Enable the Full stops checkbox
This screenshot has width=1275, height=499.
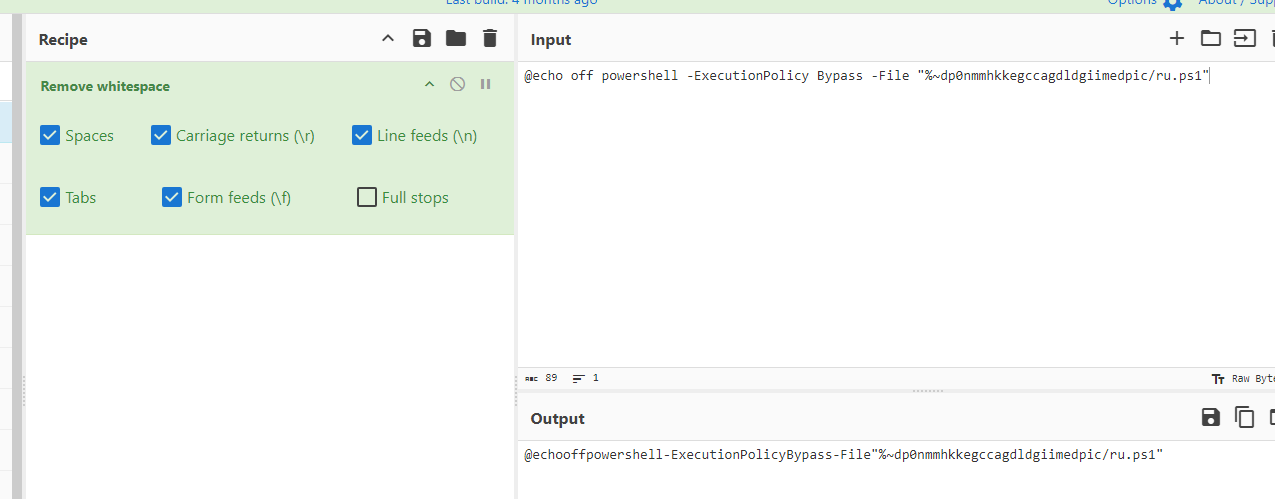[x=367, y=197]
